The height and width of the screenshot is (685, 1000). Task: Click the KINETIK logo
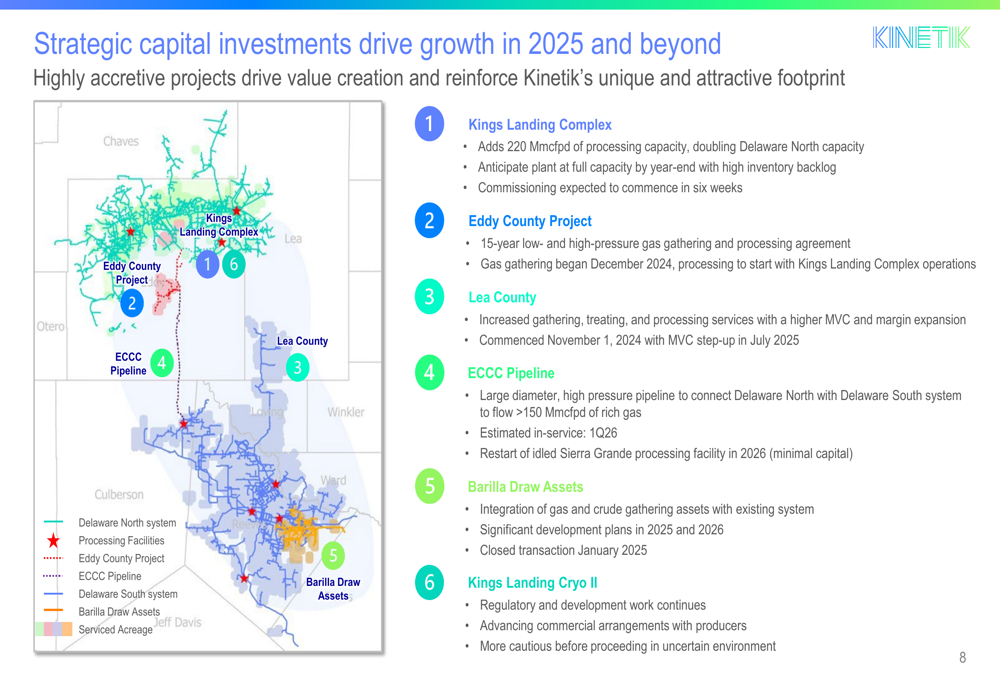[x=922, y=38]
